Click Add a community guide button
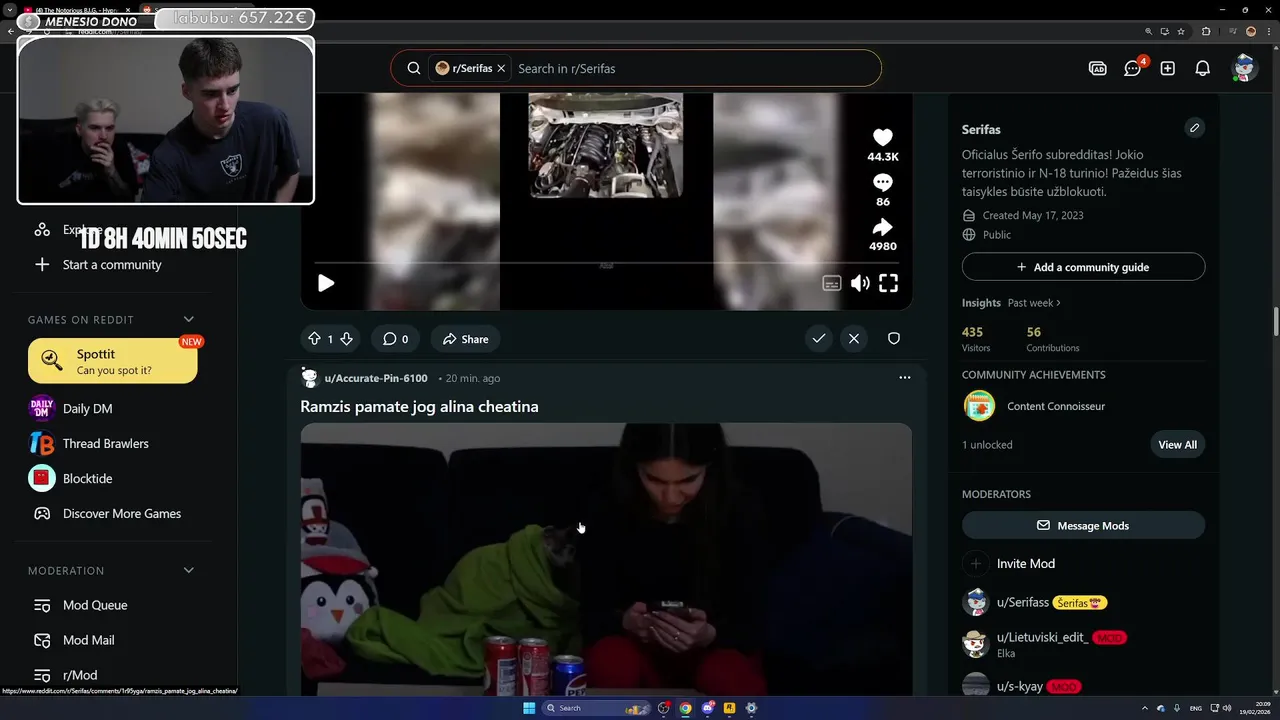Image resolution: width=1280 pixels, height=720 pixels. [x=1083, y=267]
